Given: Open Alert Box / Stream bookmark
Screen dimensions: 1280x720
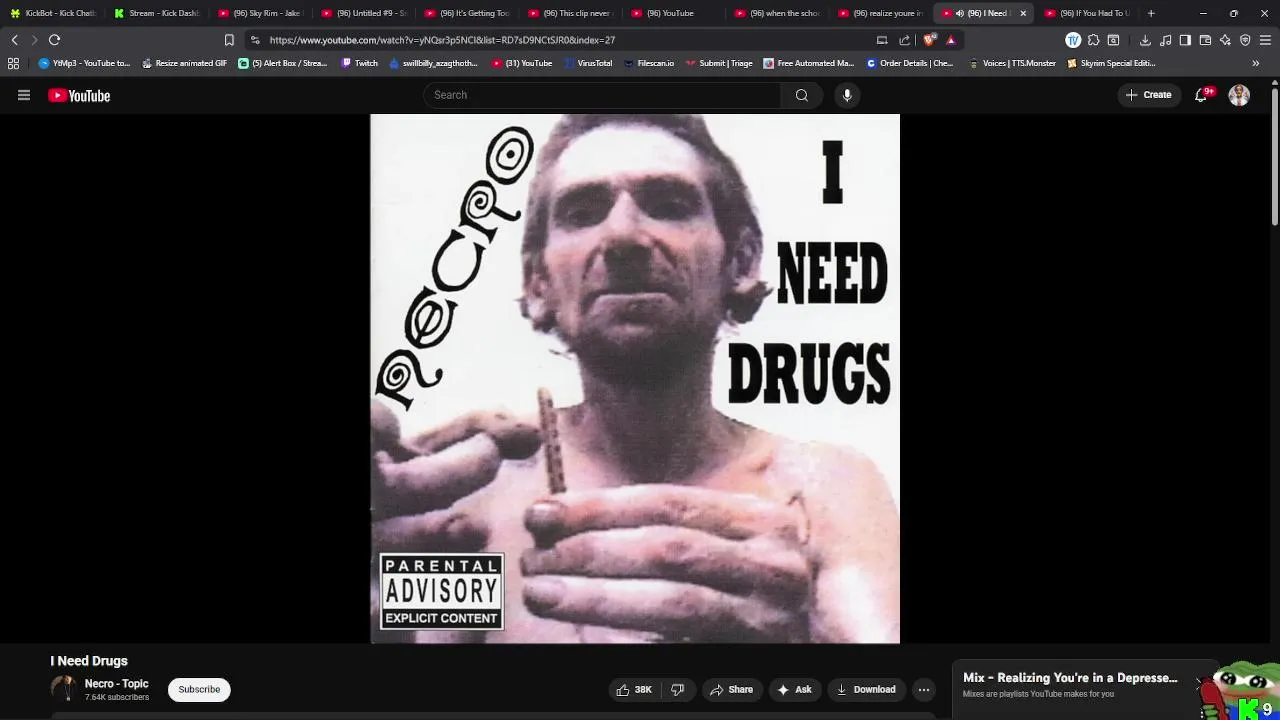Looking at the screenshot, I should 283,63.
